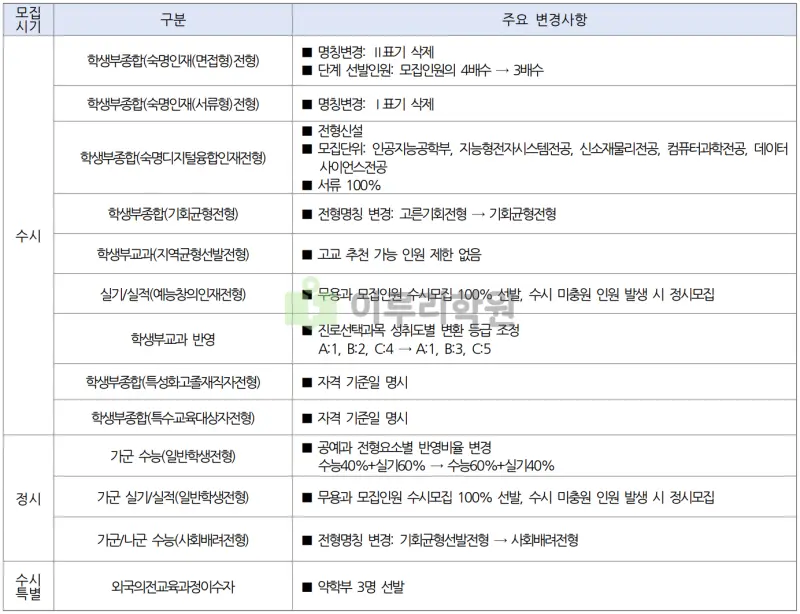Click the '구분' column header
The height and width of the screenshot is (614, 800).
point(173,19)
